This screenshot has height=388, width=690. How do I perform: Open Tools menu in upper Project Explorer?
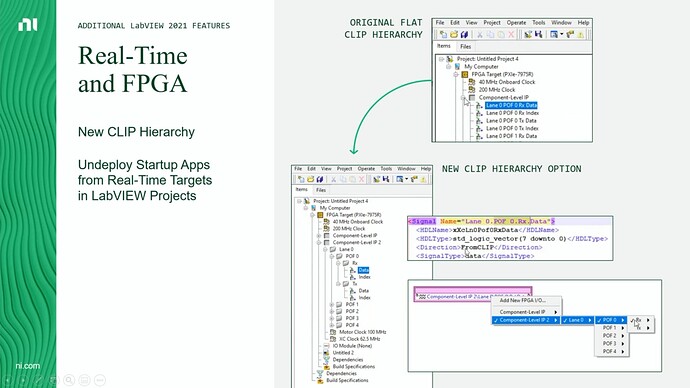point(539,22)
